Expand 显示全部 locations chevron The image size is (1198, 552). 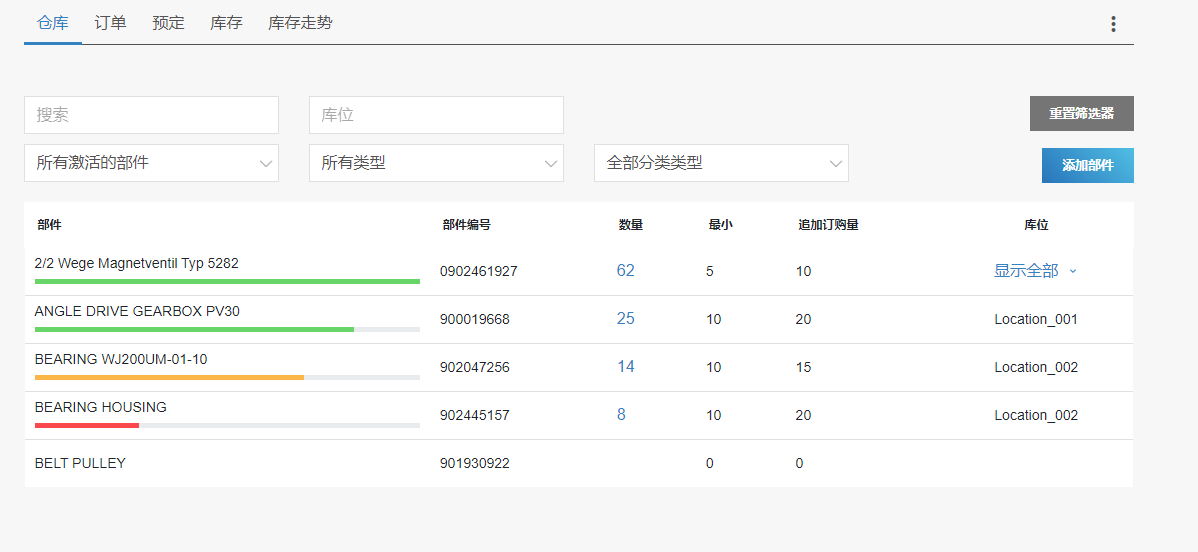point(1073,271)
